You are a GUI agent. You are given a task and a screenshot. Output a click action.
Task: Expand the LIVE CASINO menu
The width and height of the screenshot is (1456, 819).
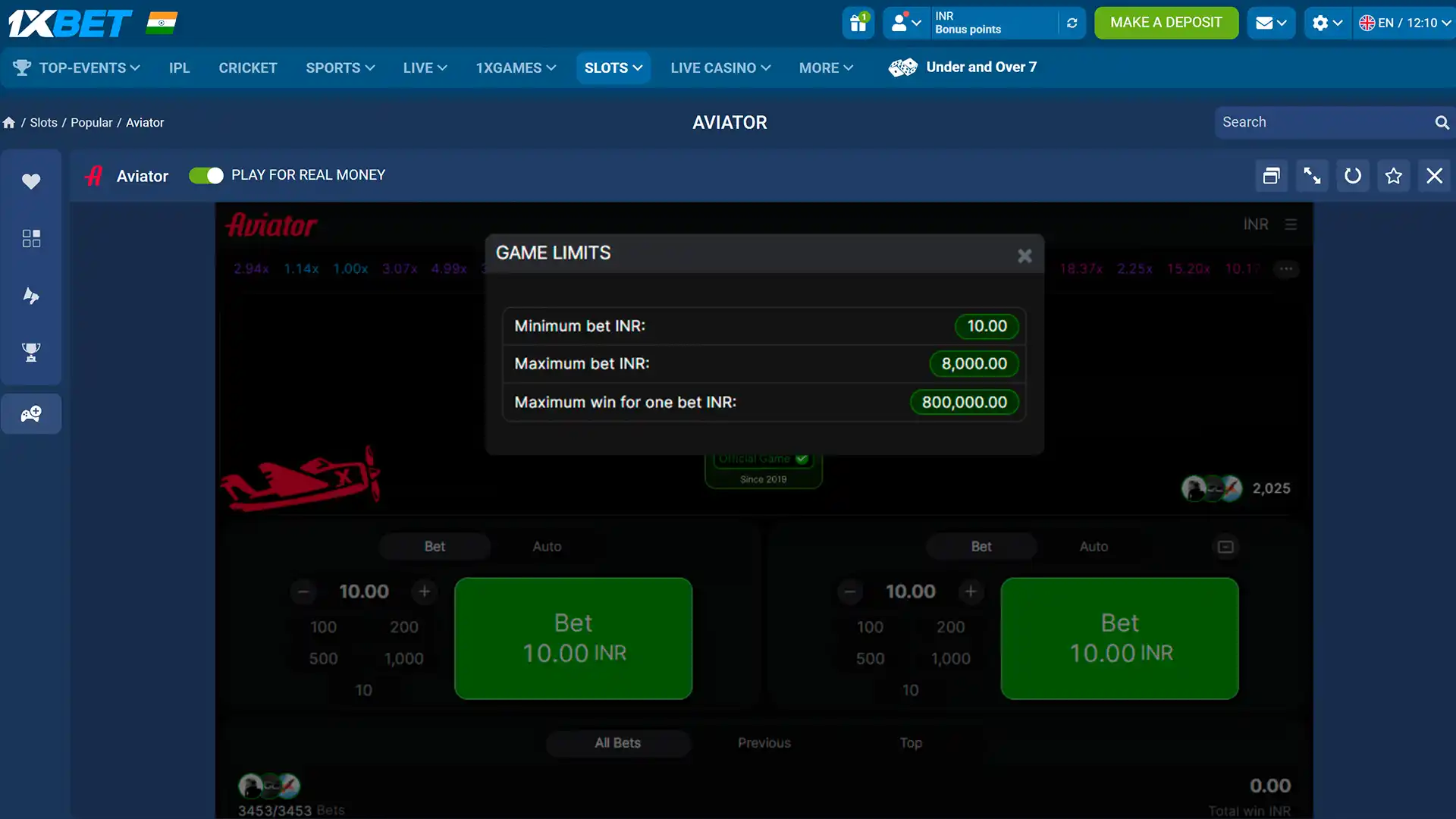click(719, 67)
